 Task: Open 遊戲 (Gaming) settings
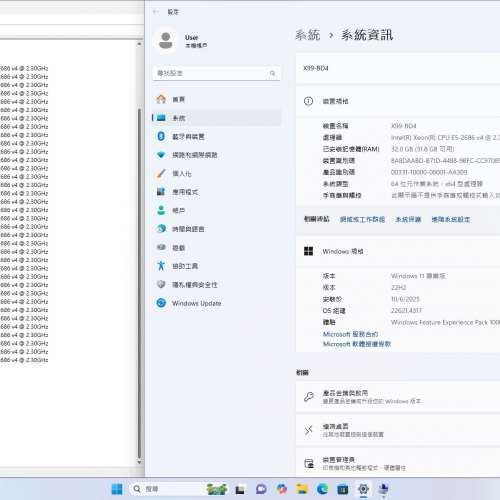217,247
